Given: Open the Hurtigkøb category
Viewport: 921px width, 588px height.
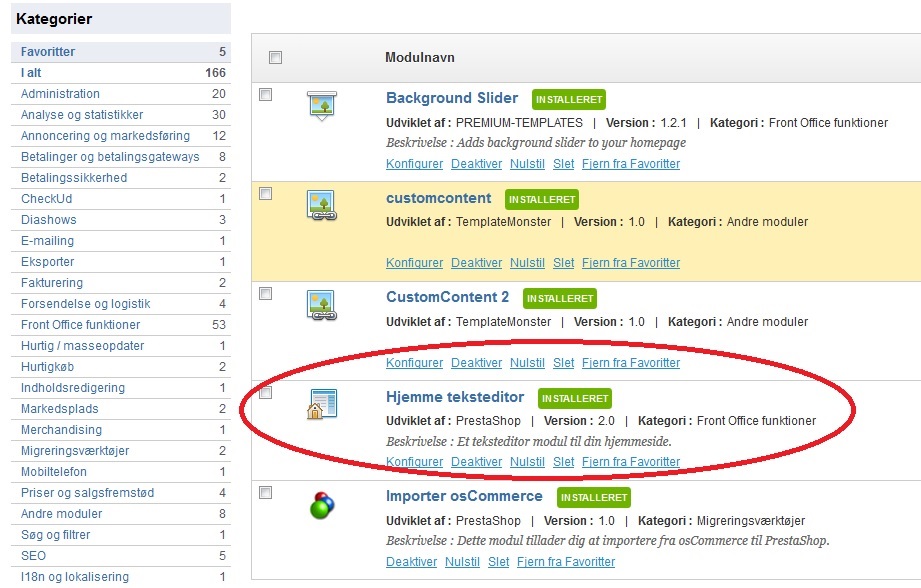Looking at the screenshot, I should pos(121,367).
